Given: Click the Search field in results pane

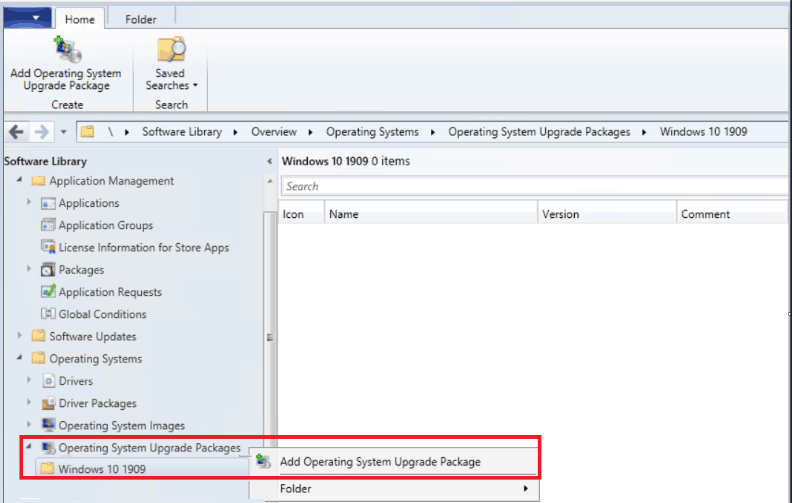Looking at the screenshot, I should click(534, 186).
